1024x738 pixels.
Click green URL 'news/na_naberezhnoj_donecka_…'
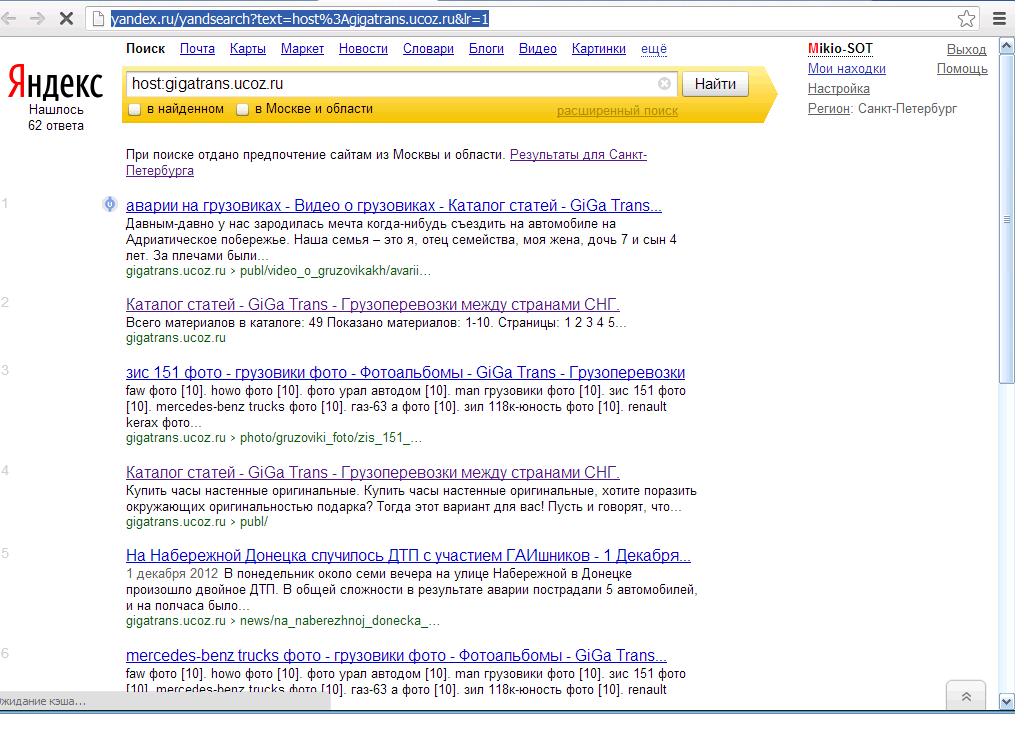(x=340, y=620)
